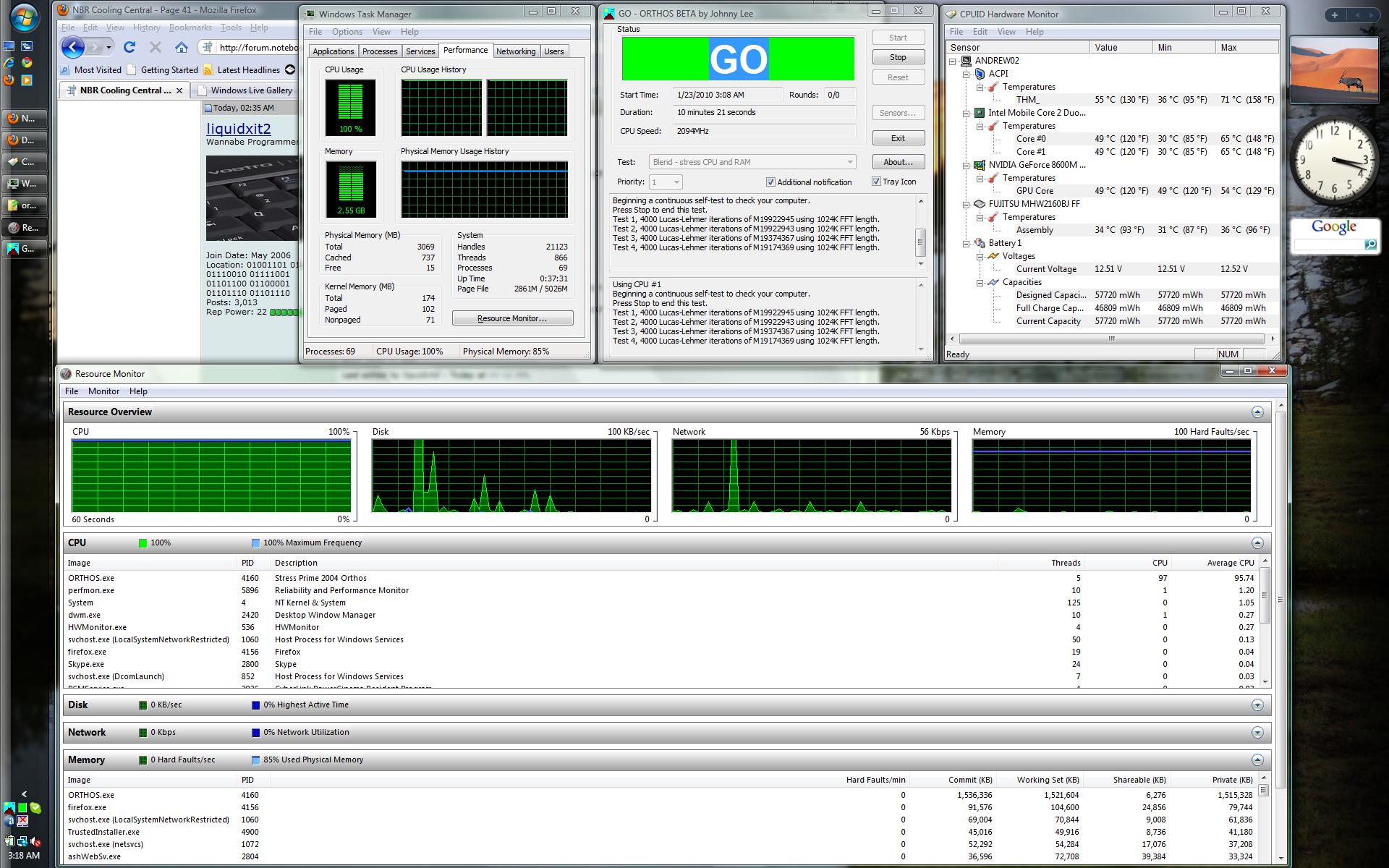The height and width of the screenshot is (868, 1389).
Task: Expand the Disk section in Resource Monitor
Action: pos(1257,705)
